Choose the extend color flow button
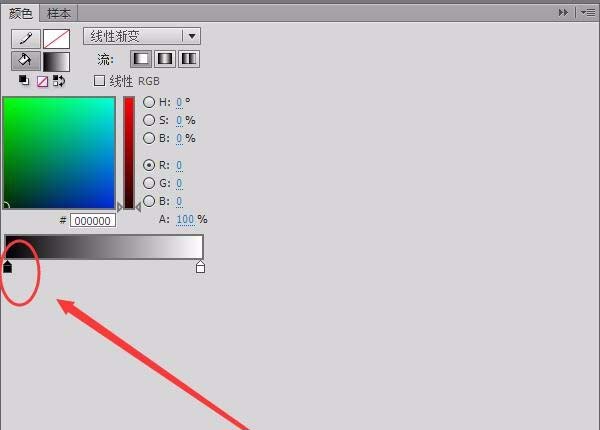 141,59
